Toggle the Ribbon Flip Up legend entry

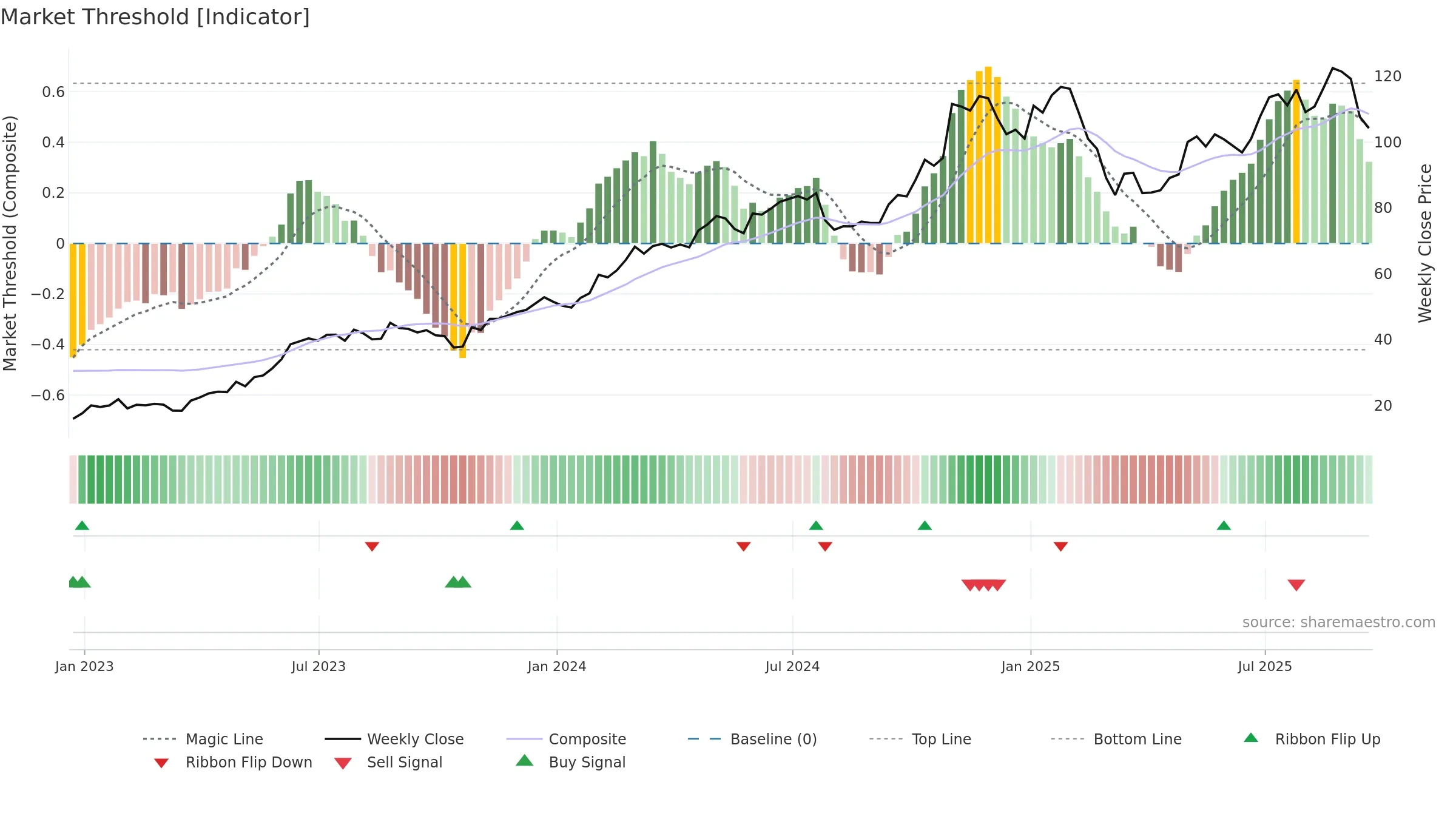[1312, 739]
